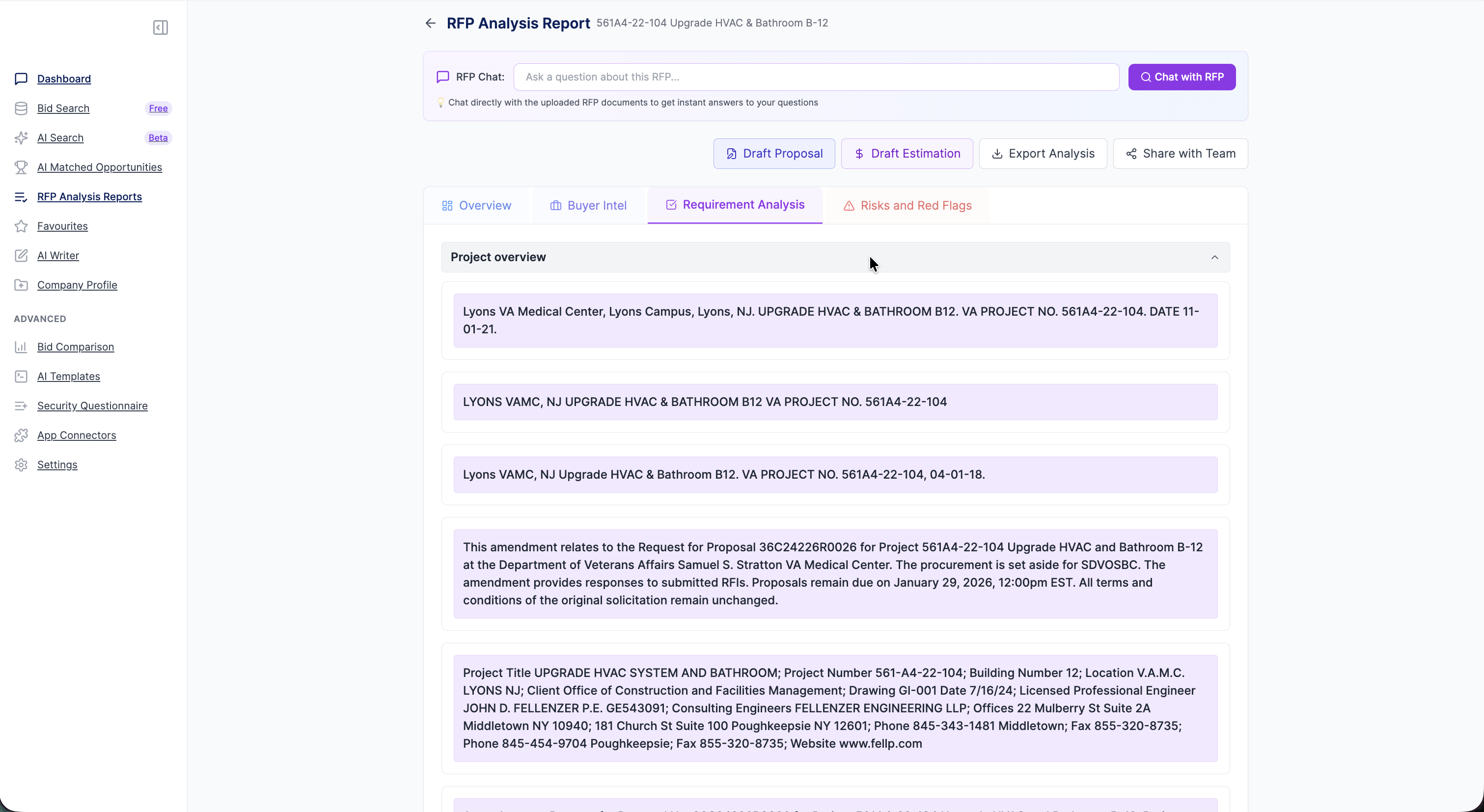This screenshot has height=812, width=1484.
Task: Open RFP Analysis Reports page
Action: point(89,196)
